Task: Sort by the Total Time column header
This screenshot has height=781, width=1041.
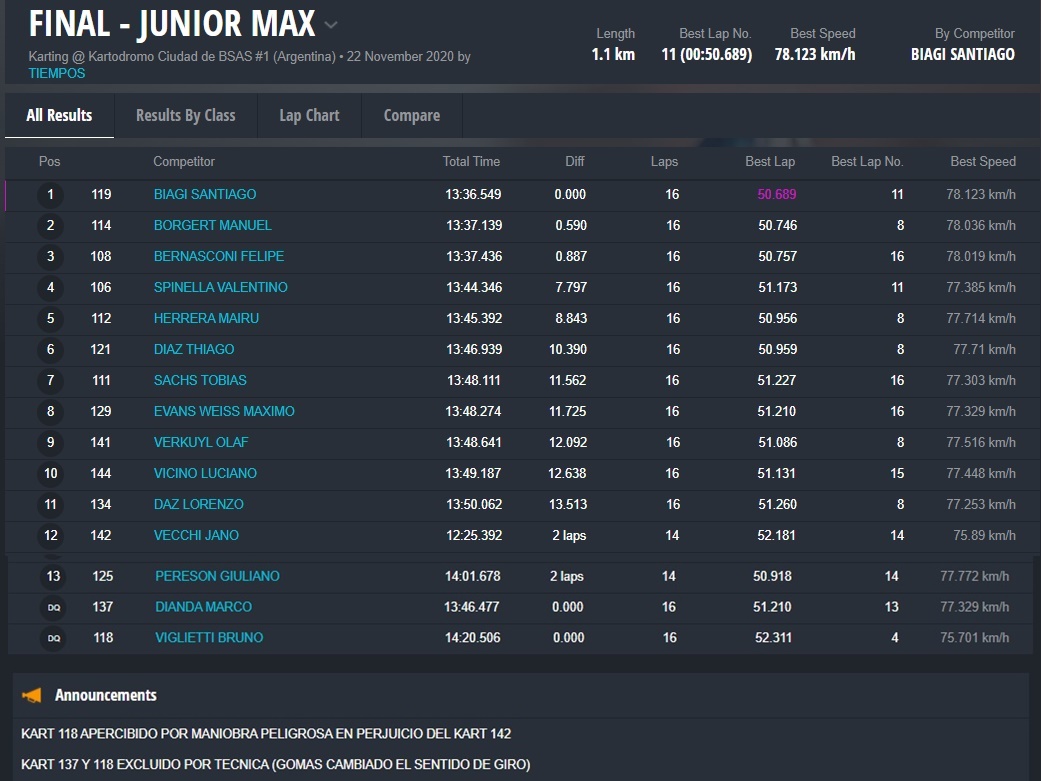Action: coord(471,161)
